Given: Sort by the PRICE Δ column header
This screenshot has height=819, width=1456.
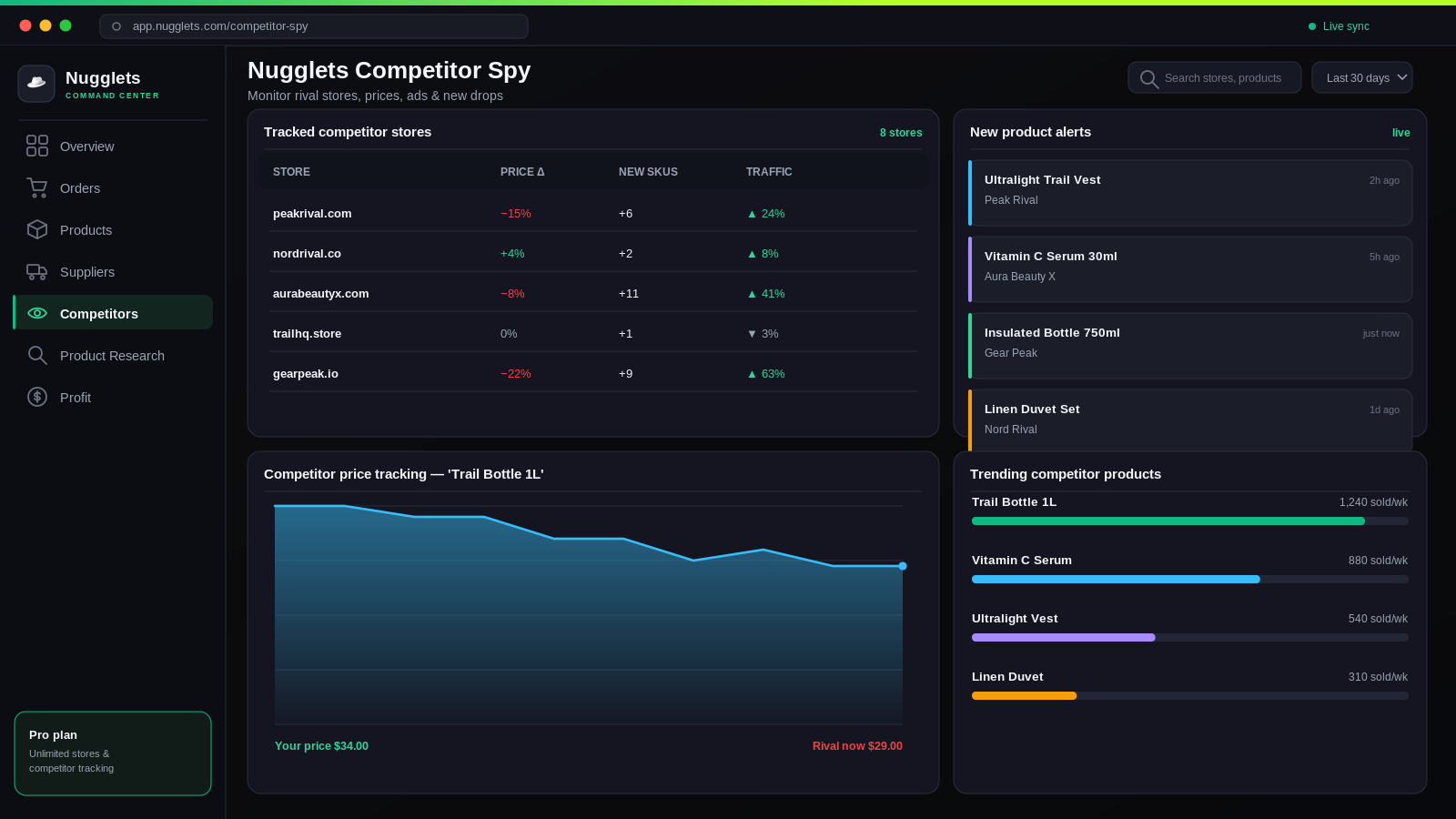Looking at the screenshot, I should [522, 172].
